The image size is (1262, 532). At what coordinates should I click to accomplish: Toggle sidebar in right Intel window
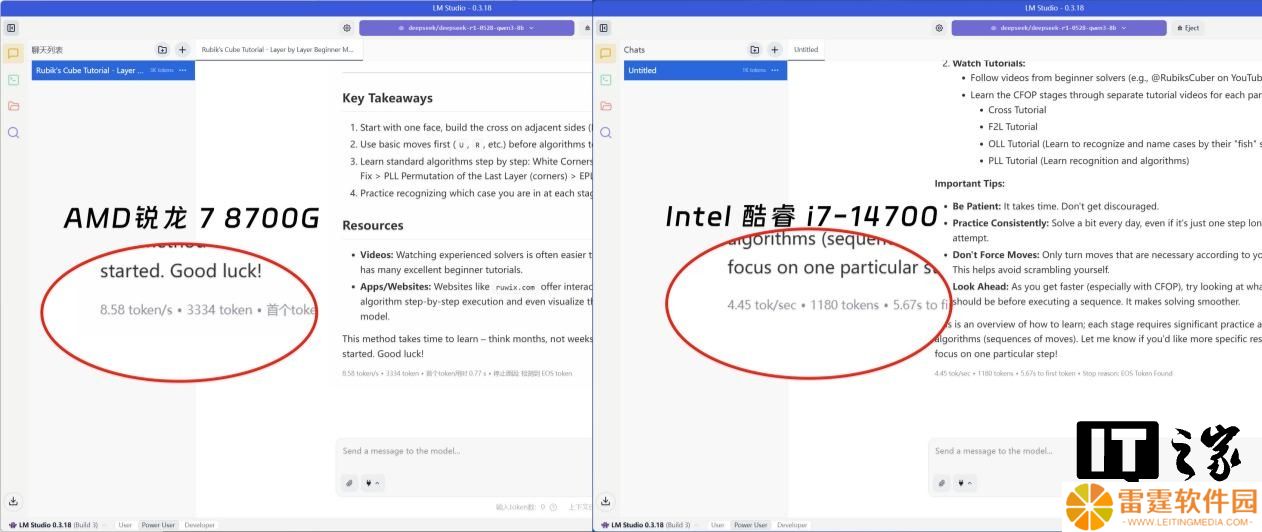[x=603, y=28]
